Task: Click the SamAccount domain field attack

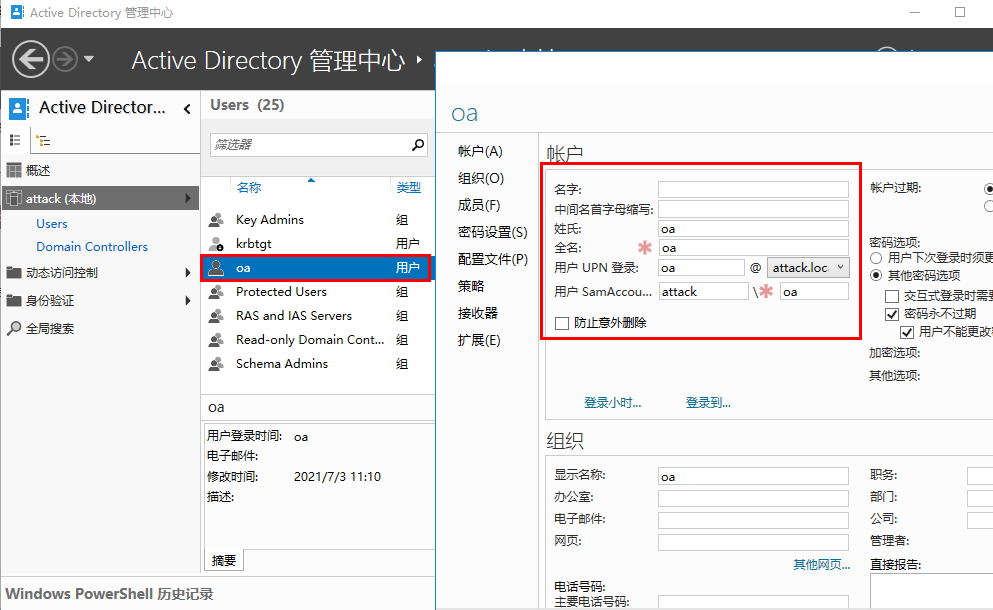Action: 703,292
